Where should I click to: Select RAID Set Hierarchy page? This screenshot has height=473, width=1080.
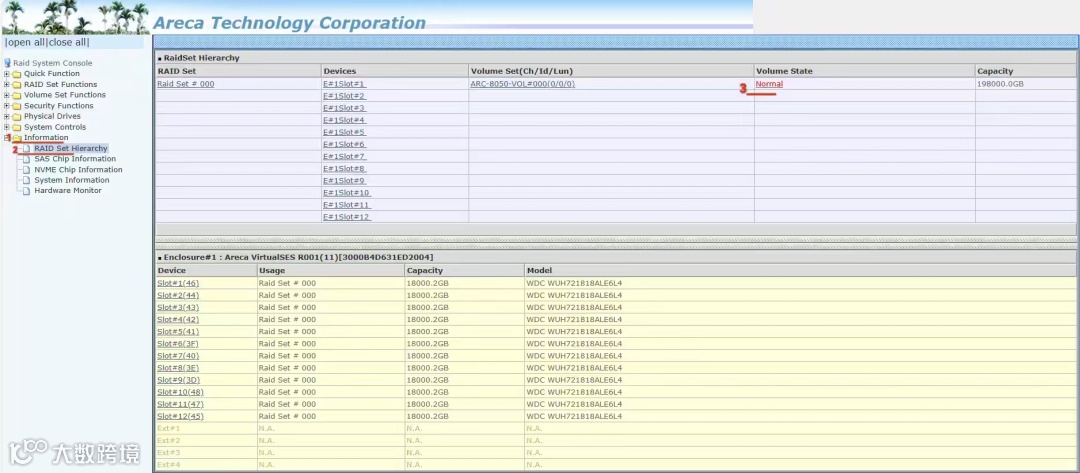tap(71, 149)
